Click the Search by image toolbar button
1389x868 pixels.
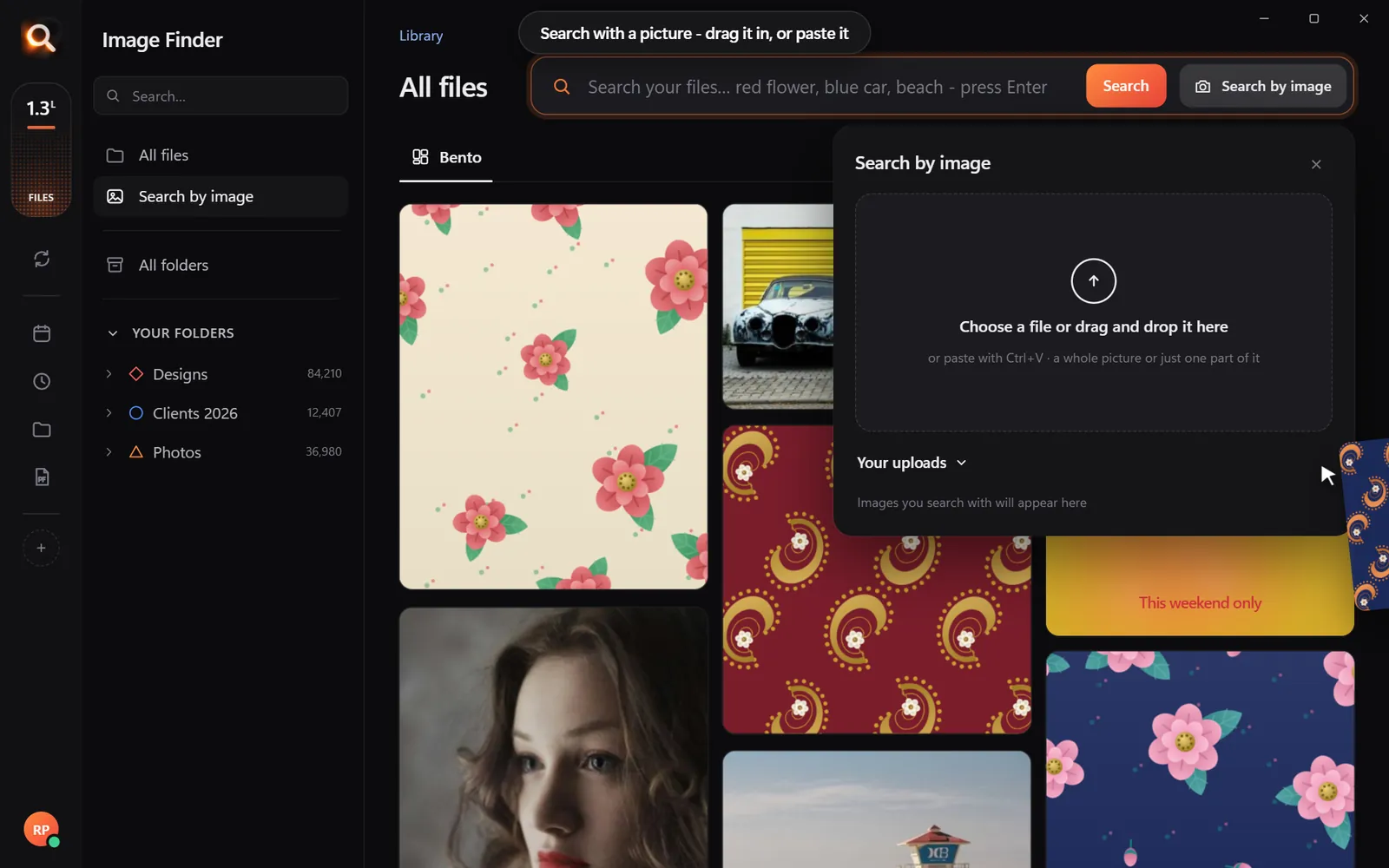point(1263,86)
